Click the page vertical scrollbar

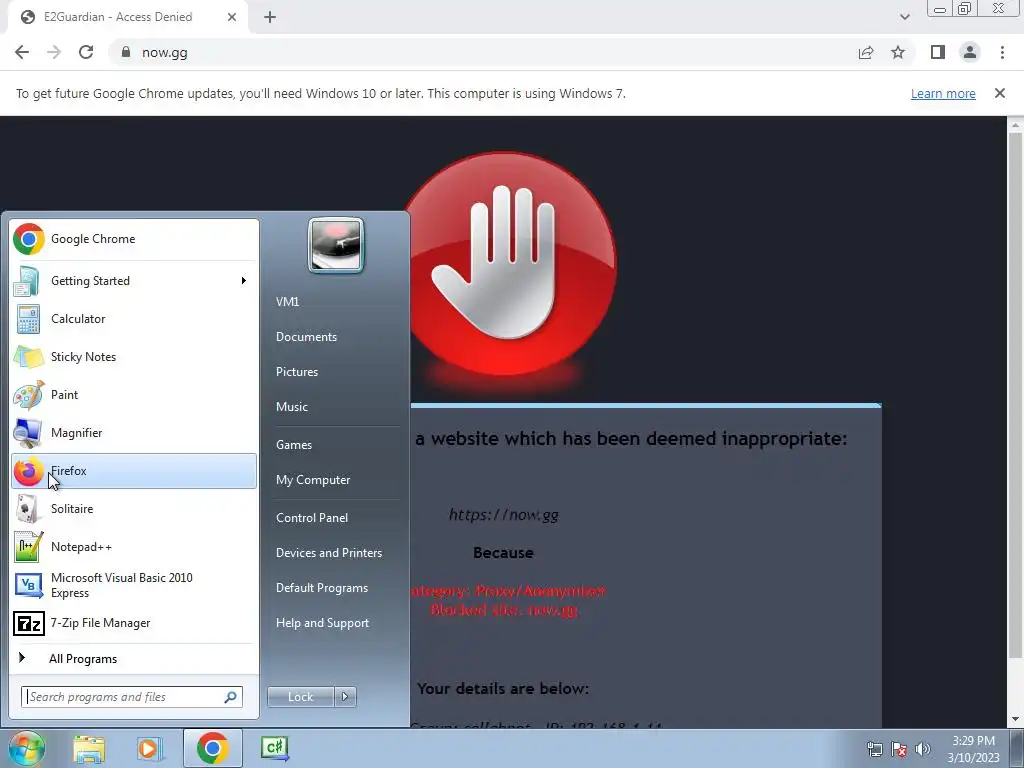[x=1015, y=395]
